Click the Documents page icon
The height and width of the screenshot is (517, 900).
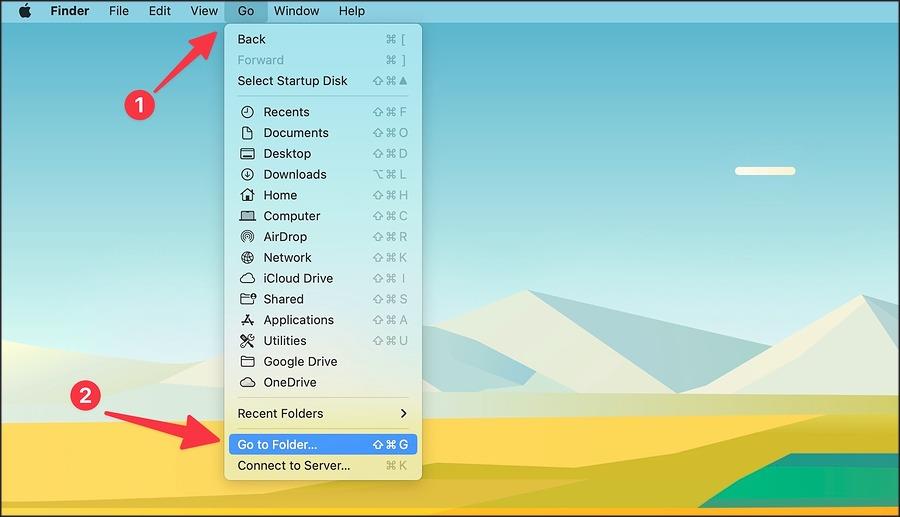coord(247,133)
